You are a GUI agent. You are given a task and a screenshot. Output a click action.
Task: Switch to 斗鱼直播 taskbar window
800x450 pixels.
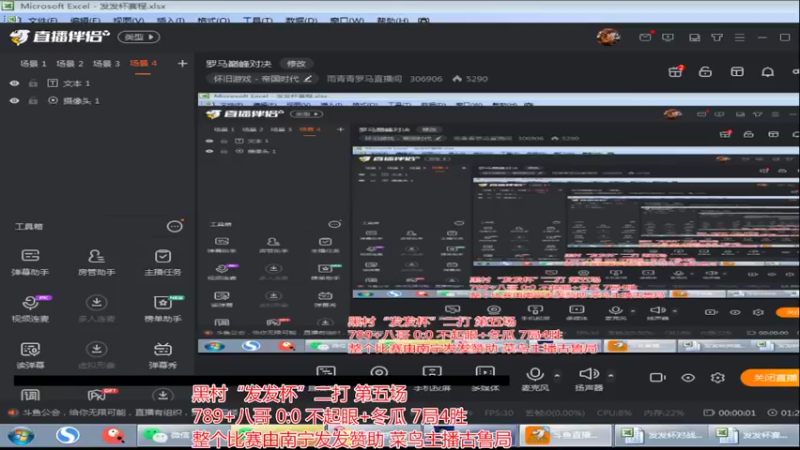pos(566,435)
